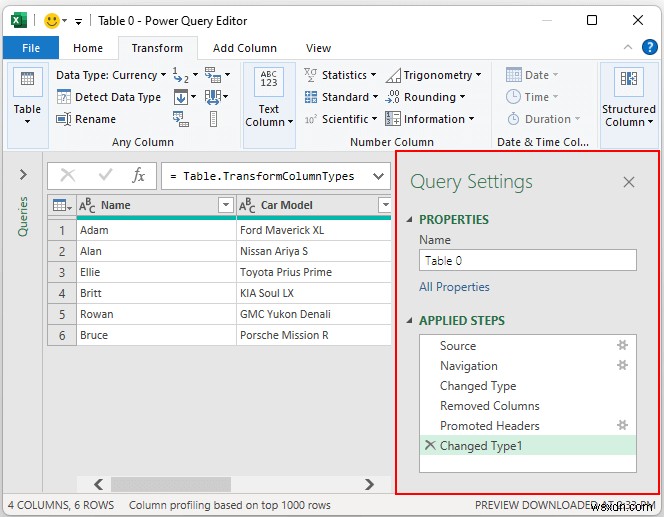This screenshot has height=517, width=664.
Task: Open the Source step settings gear
Action: [x=622, y=345]
